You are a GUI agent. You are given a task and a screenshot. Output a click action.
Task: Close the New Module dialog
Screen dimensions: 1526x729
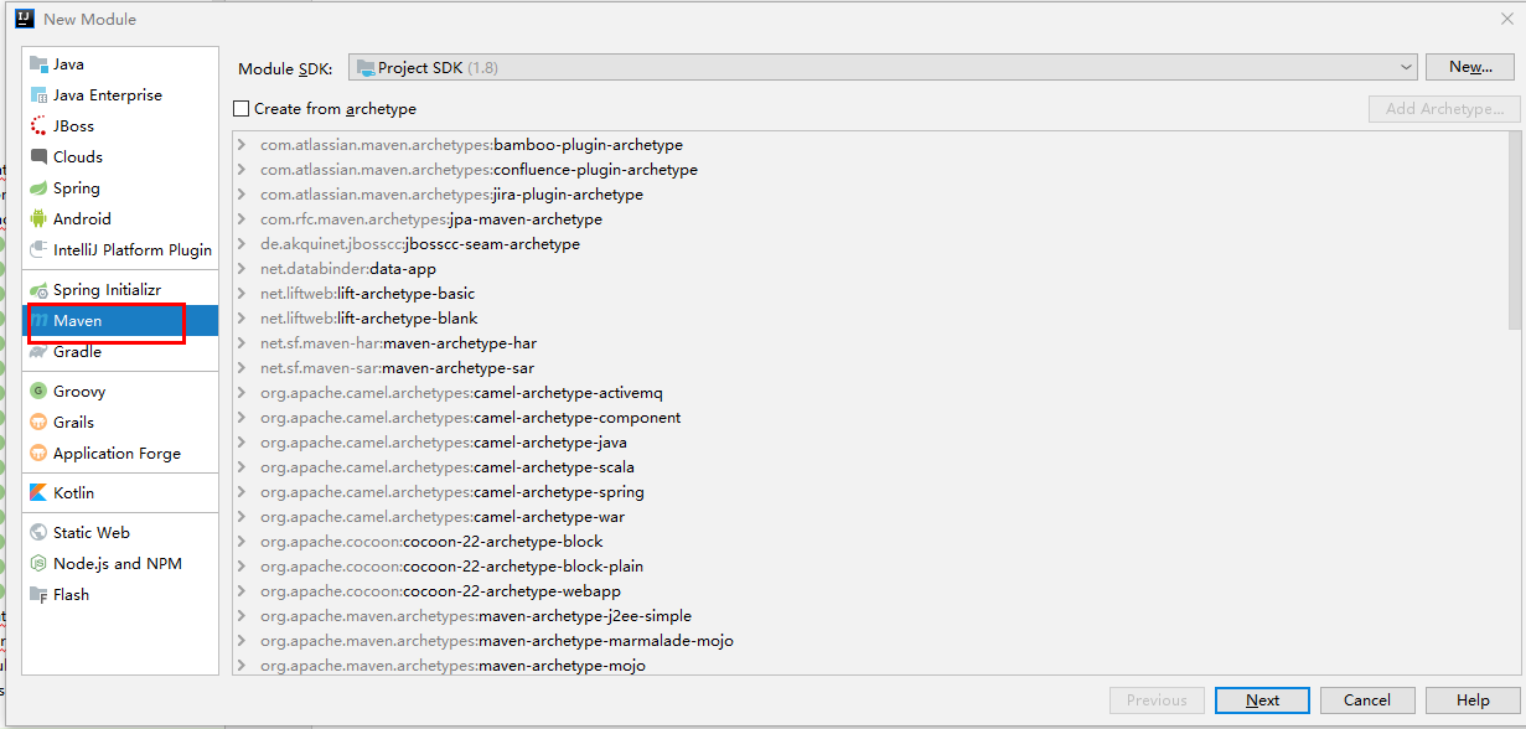(x=1506, y=19)
